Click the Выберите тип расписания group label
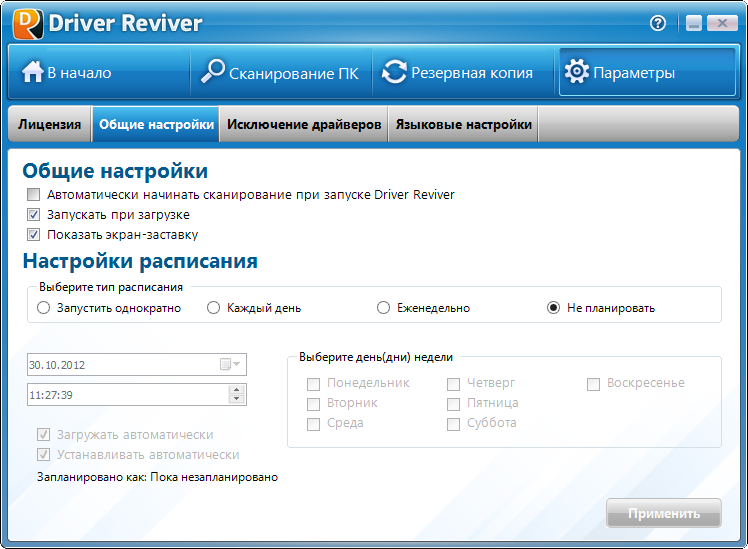The image size is (748, 549). point(111,287)
